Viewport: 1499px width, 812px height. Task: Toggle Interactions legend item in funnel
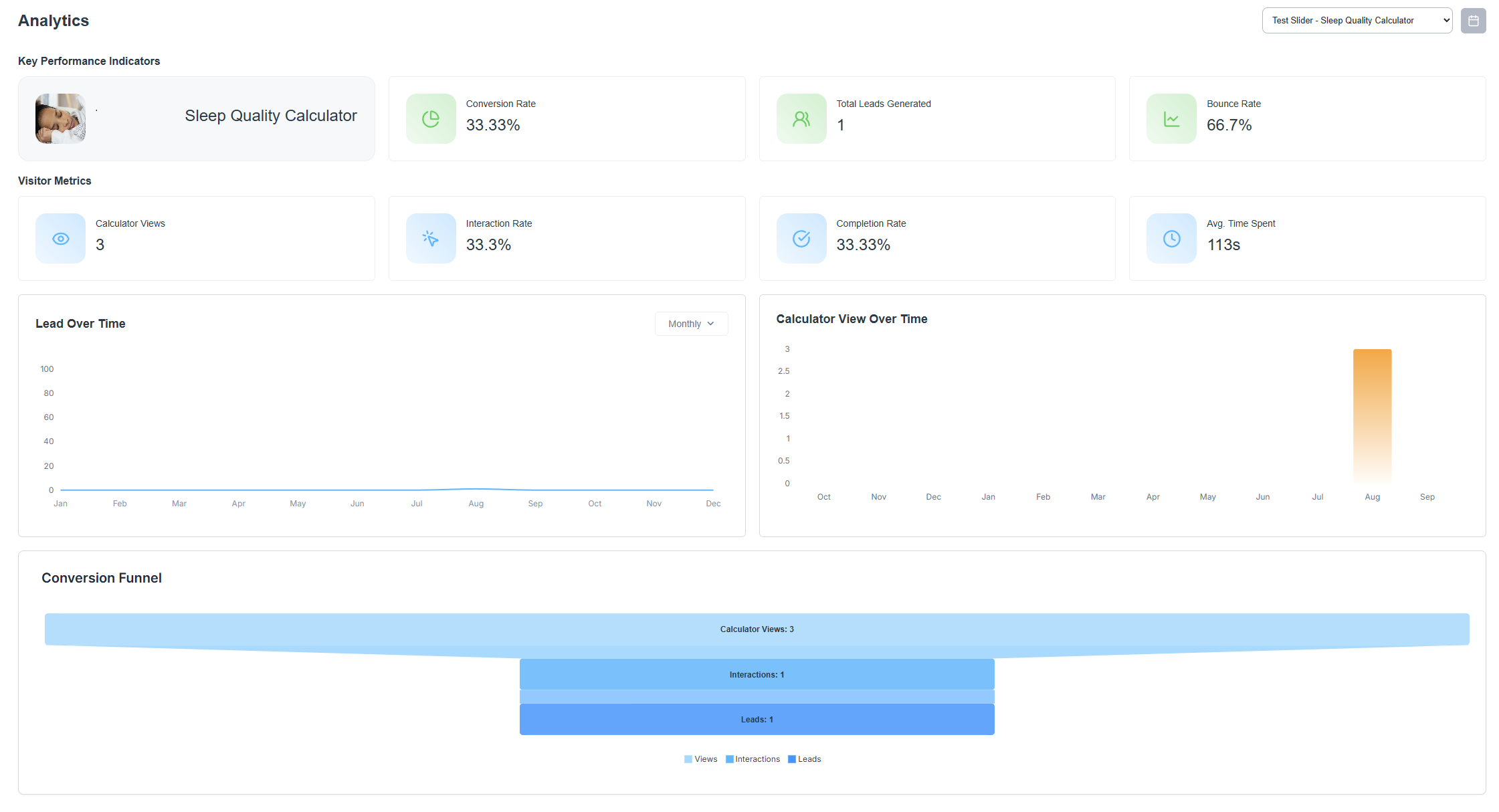(x=753, y=759)
